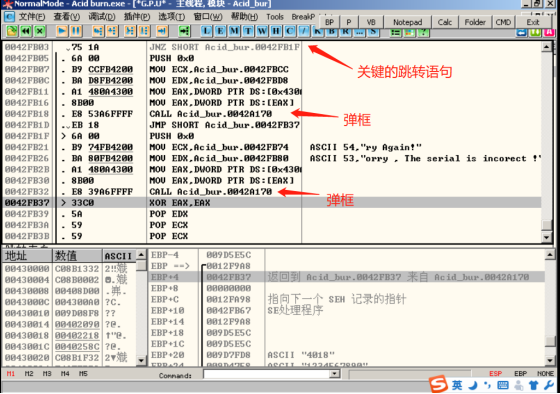Click disassembly pane scrollbar up arrow

click(x=546, y=47)
